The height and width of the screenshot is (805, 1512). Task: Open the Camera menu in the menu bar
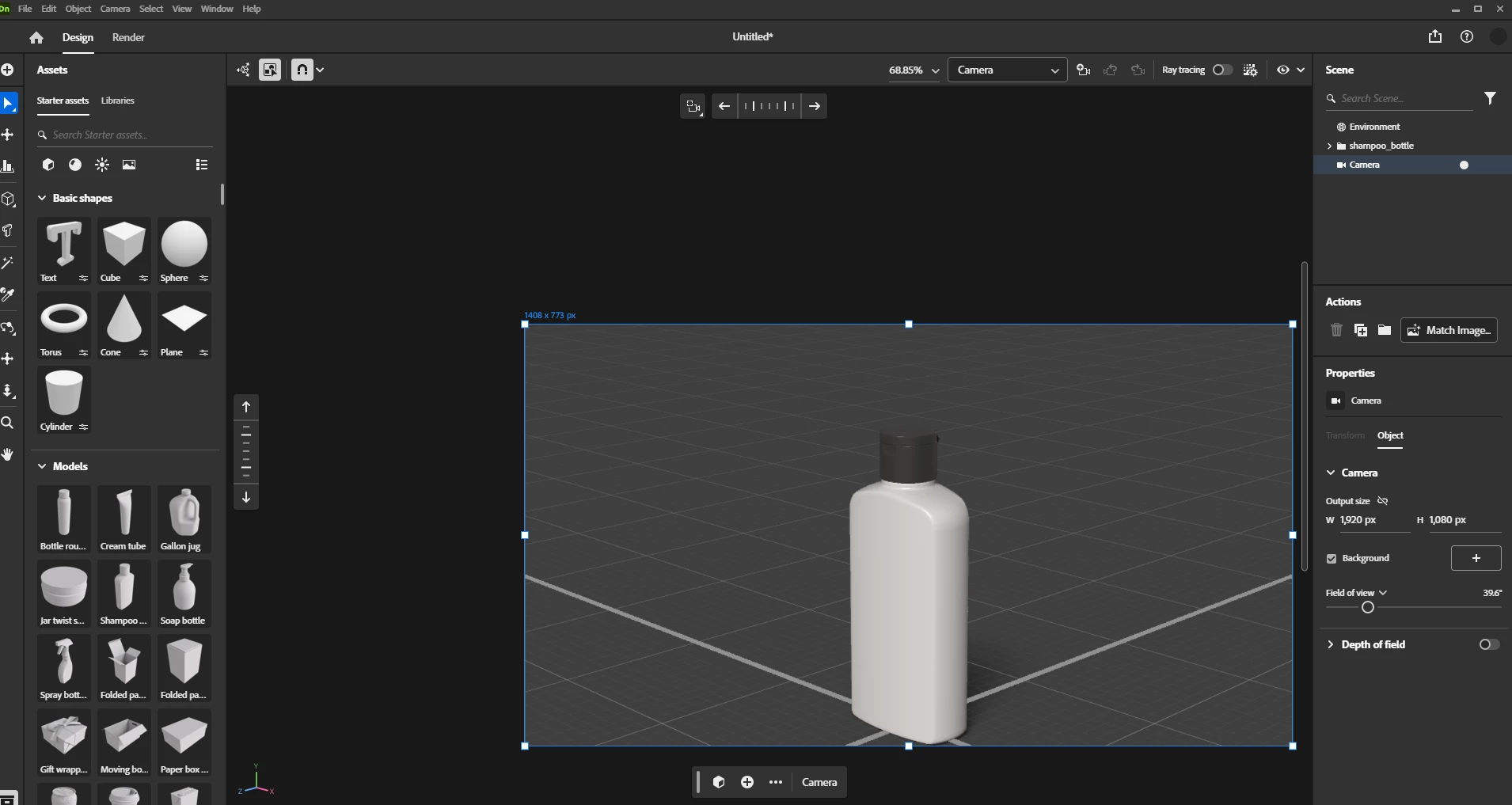pos(115,9)
